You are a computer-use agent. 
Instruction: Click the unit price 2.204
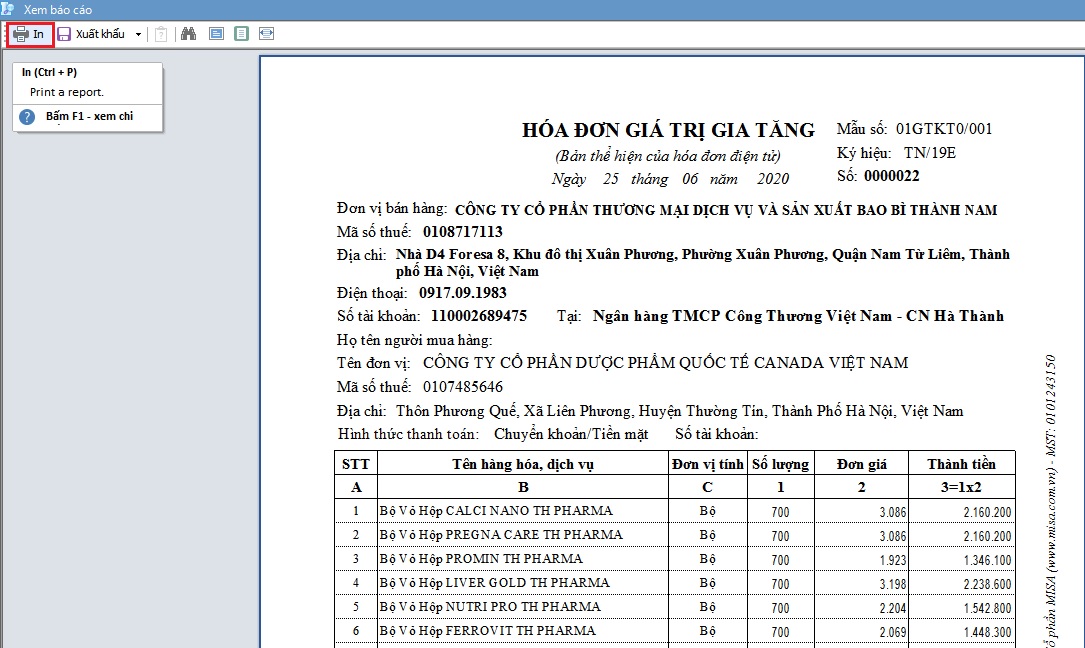click(x=893, y=609)
